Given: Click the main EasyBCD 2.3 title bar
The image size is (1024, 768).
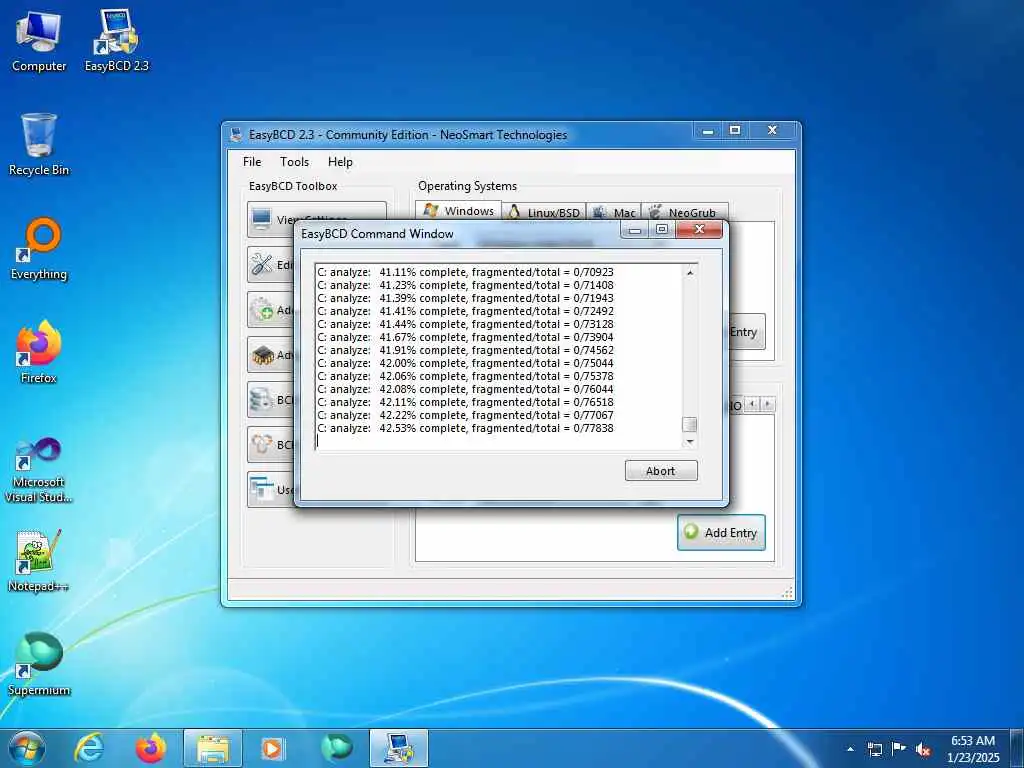Looking at the screenshot, I should tap(457, 135).
